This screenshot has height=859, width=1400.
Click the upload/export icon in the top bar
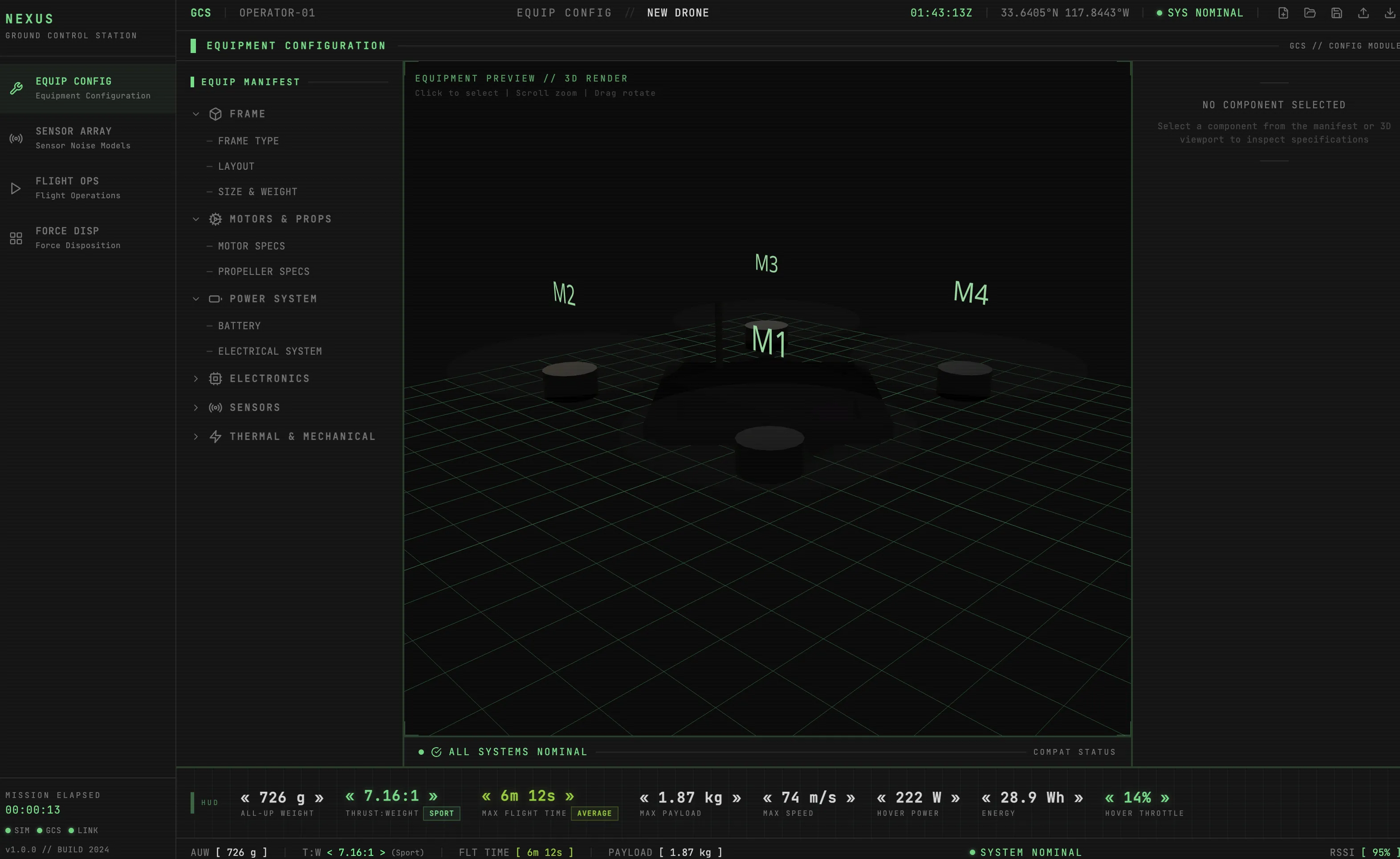(x=1363, y=12)
